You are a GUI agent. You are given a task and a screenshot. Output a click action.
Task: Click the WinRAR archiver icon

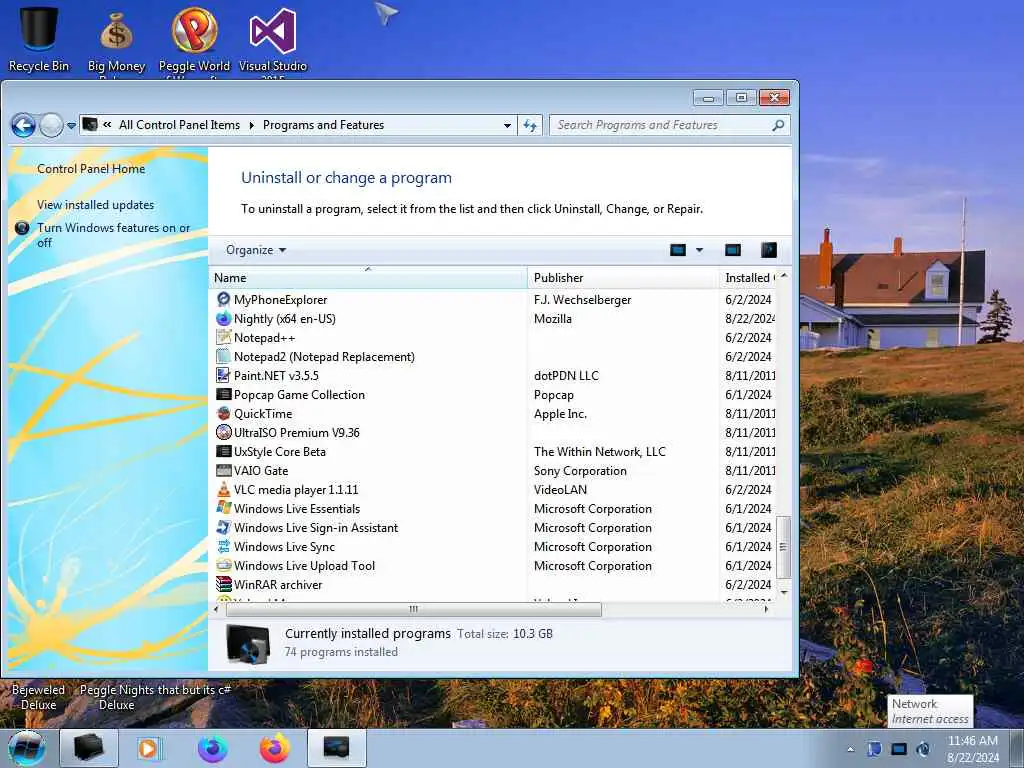pyautogui.click(x=223, y=584)
